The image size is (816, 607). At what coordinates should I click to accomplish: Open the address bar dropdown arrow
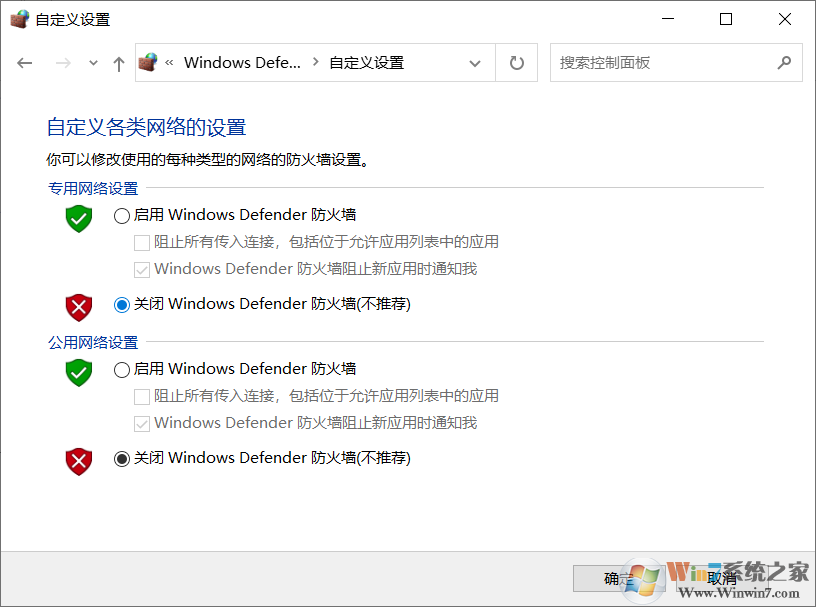[475, 62]
